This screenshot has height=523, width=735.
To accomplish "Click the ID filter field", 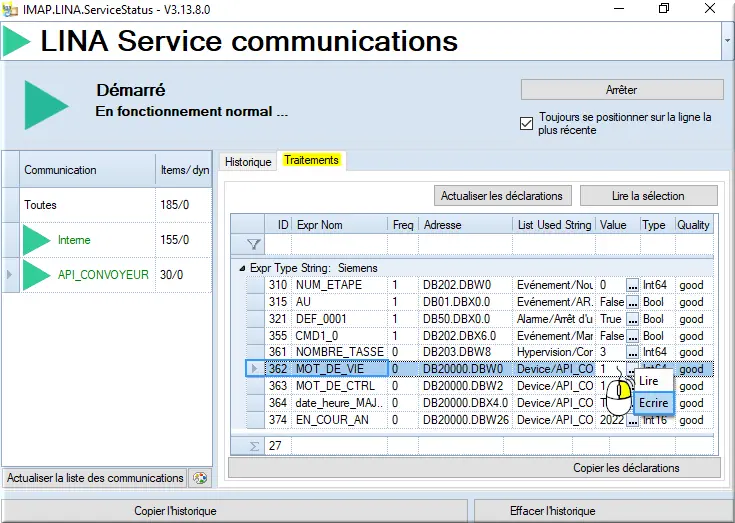I will pos(278,244).
